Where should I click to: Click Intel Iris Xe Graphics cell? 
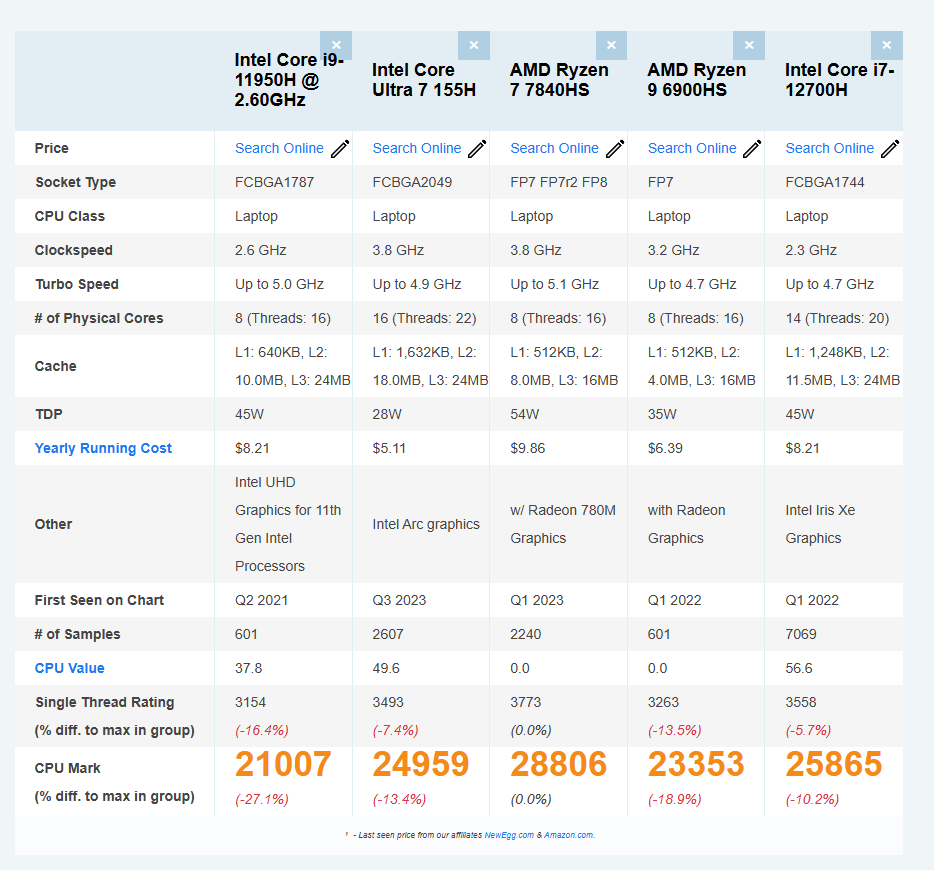pos(820,524)
